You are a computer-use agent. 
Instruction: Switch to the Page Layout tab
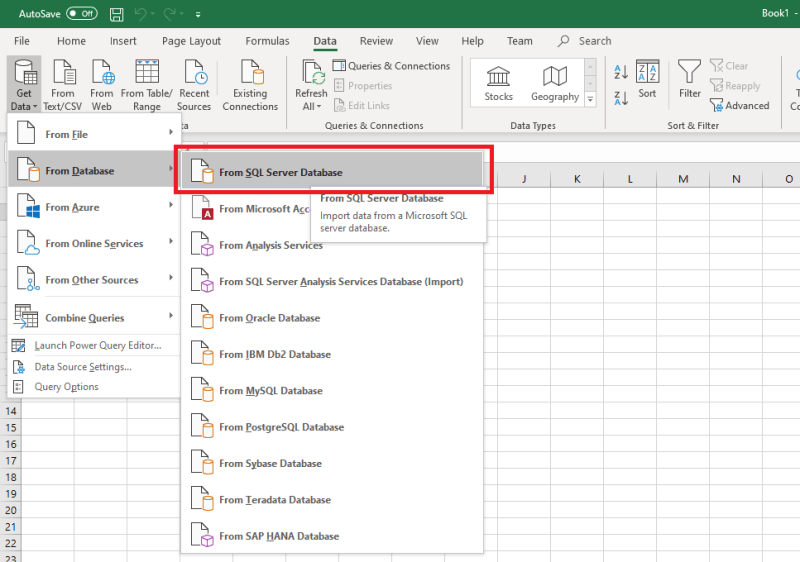coord(191,41)
